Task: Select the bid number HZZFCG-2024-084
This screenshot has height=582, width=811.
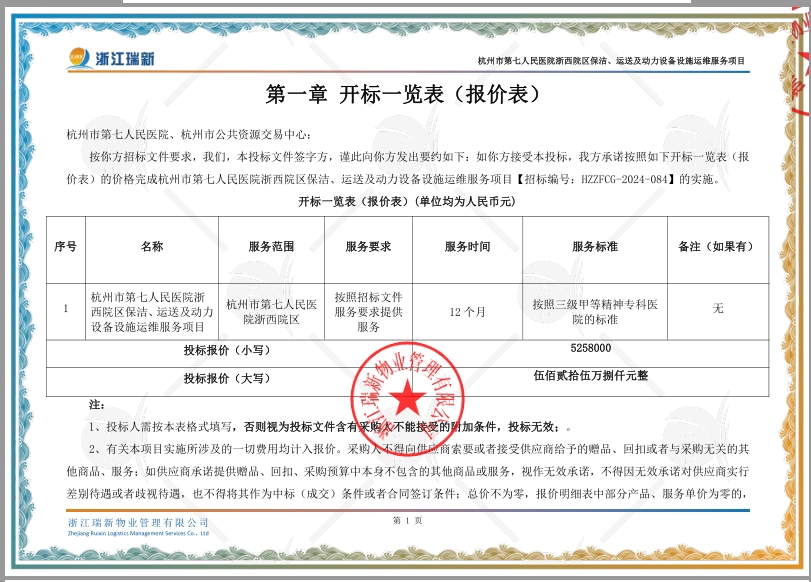Action: pyautogui.click(x=625, y=180)
